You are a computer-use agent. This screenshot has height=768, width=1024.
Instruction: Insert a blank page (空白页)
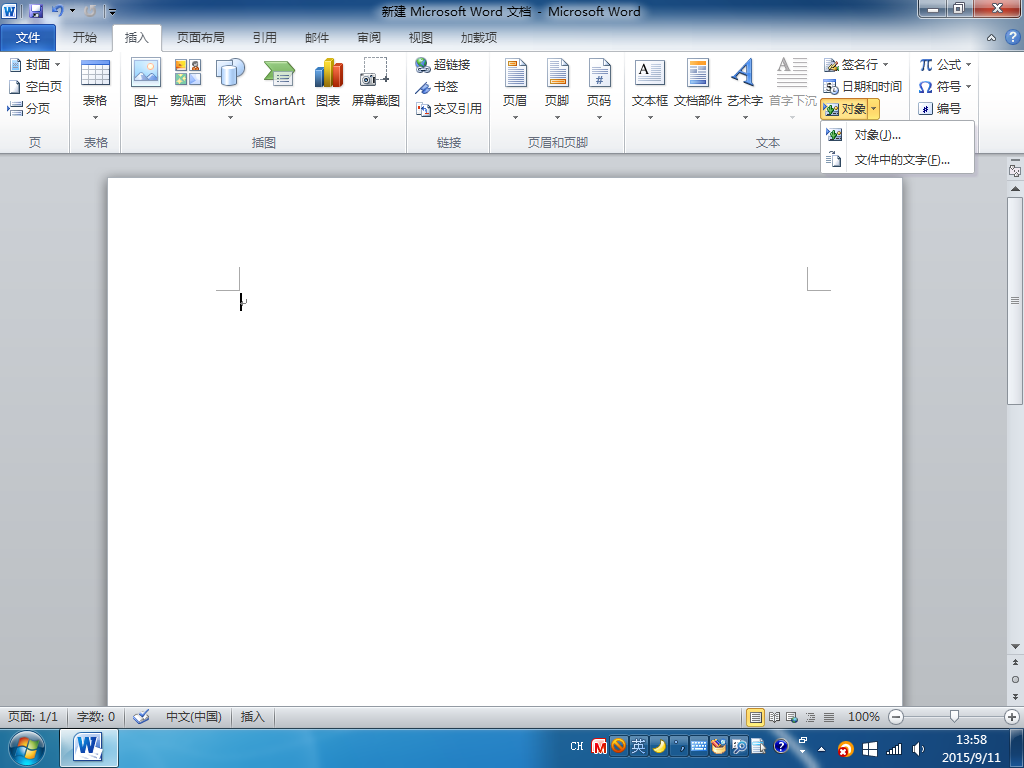click(35, 86)
